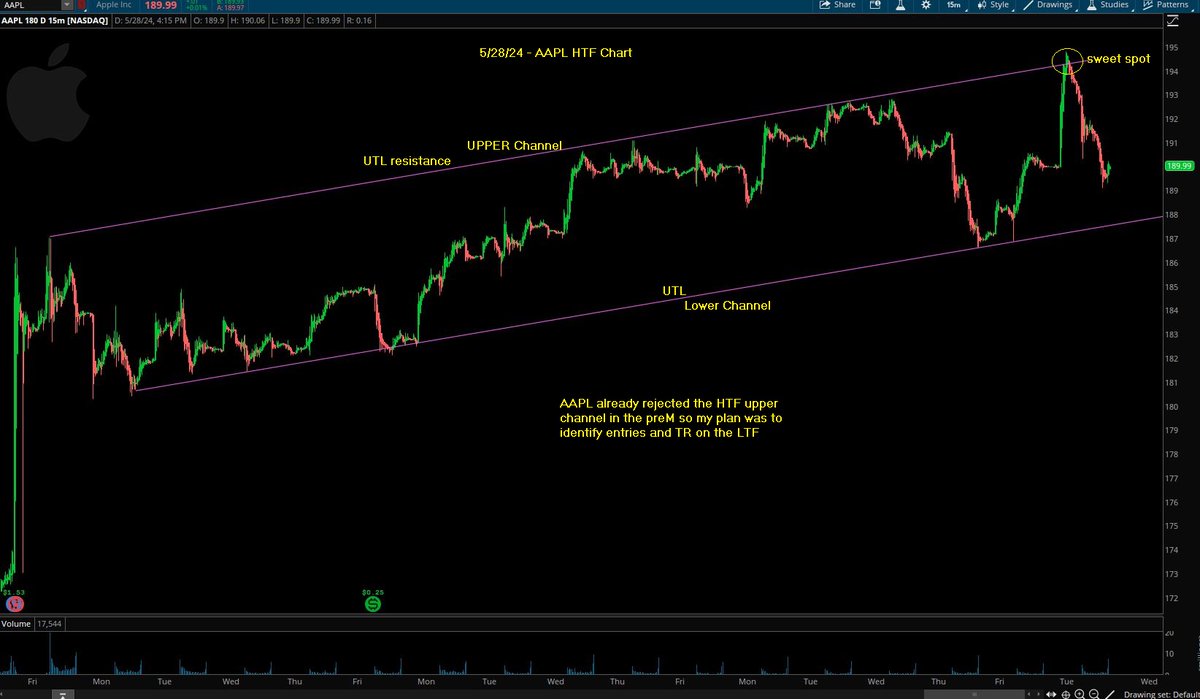
Task: Click the pan arrows icon in bottom toolbar
Action: [1051, 694]
